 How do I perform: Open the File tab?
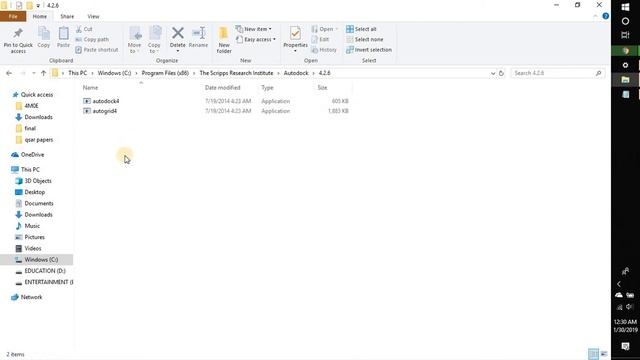pyautogui.click(x=13, y=16)
